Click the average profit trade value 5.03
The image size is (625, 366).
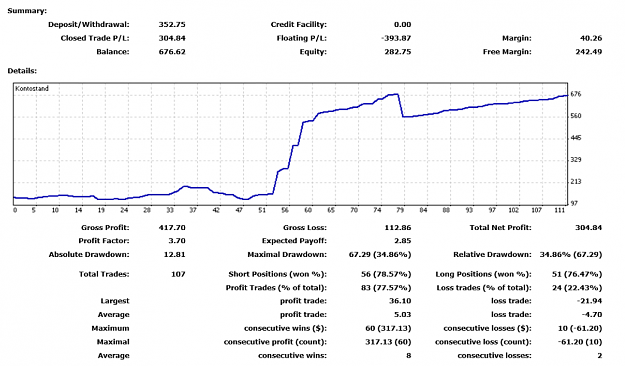tap(402, 315)
